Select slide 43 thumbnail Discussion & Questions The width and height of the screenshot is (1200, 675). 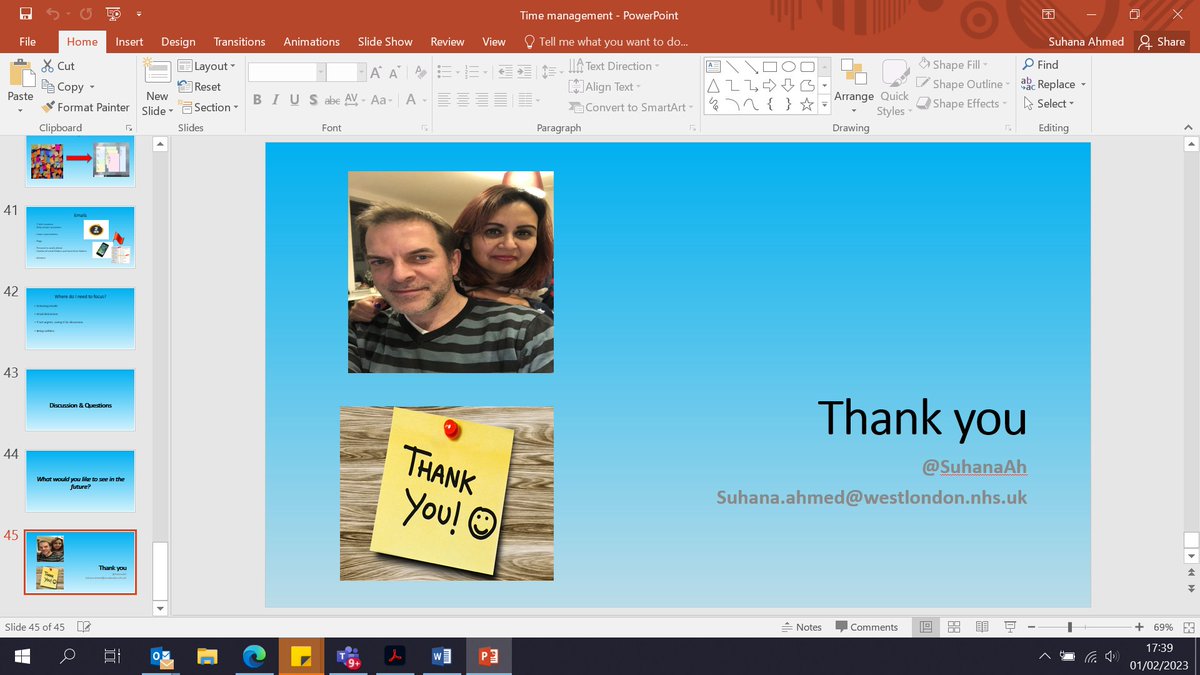tap(80, 400)
